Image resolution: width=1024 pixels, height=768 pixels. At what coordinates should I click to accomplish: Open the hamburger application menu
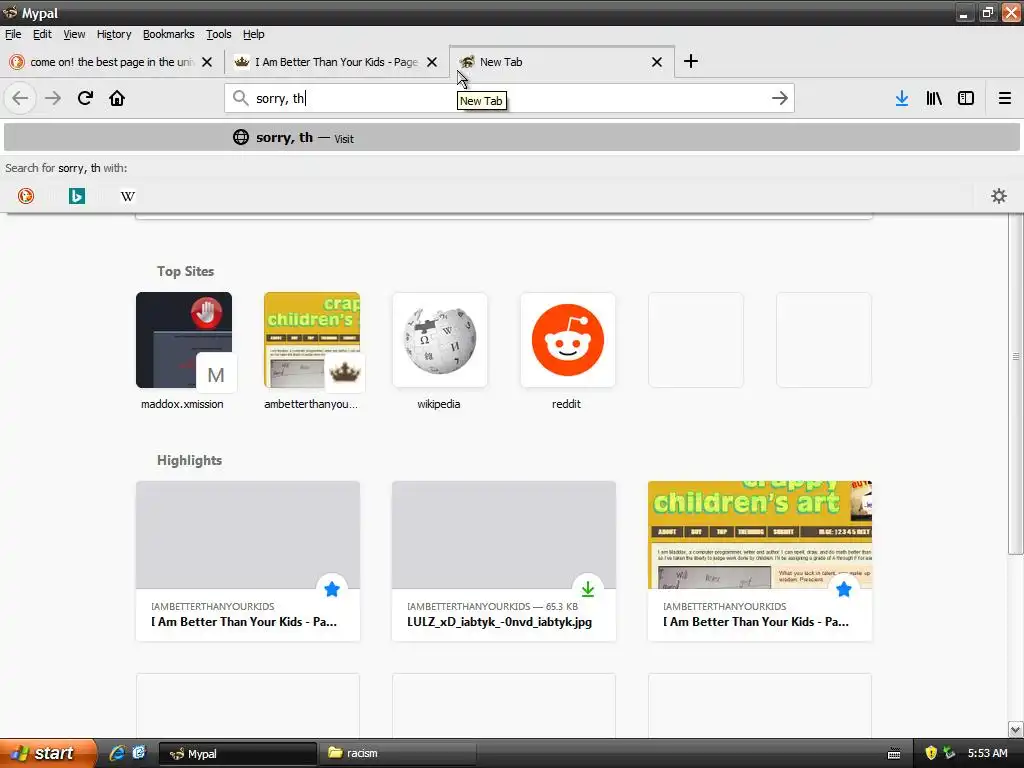click(x=1004, y=99)
